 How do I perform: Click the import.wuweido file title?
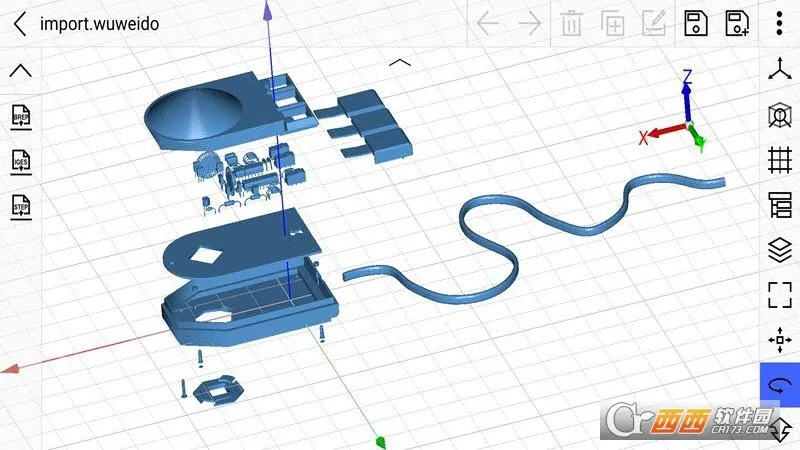[x=99, y=24]
